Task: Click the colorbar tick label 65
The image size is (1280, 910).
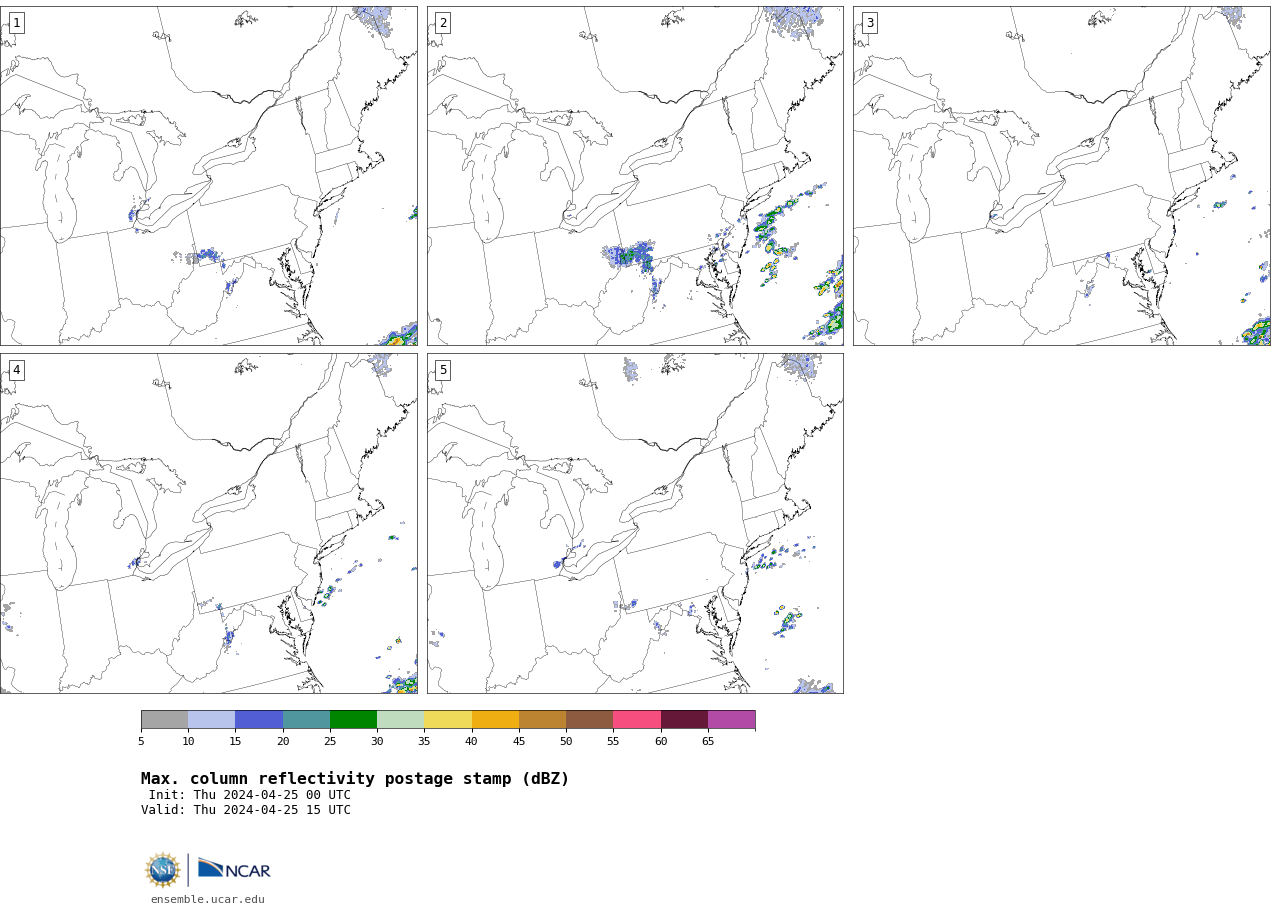Action: [x=708, y=741]
